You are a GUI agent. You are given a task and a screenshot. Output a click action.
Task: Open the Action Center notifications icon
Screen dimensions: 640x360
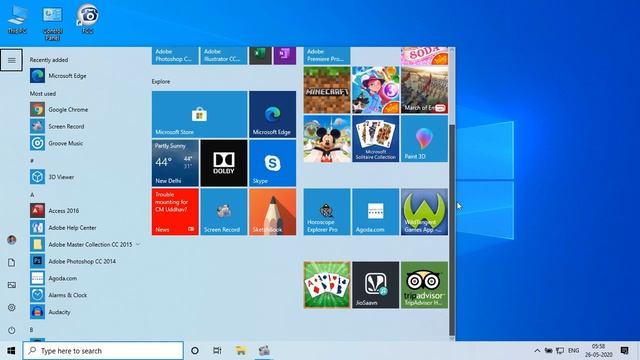(x=624, y=351)
